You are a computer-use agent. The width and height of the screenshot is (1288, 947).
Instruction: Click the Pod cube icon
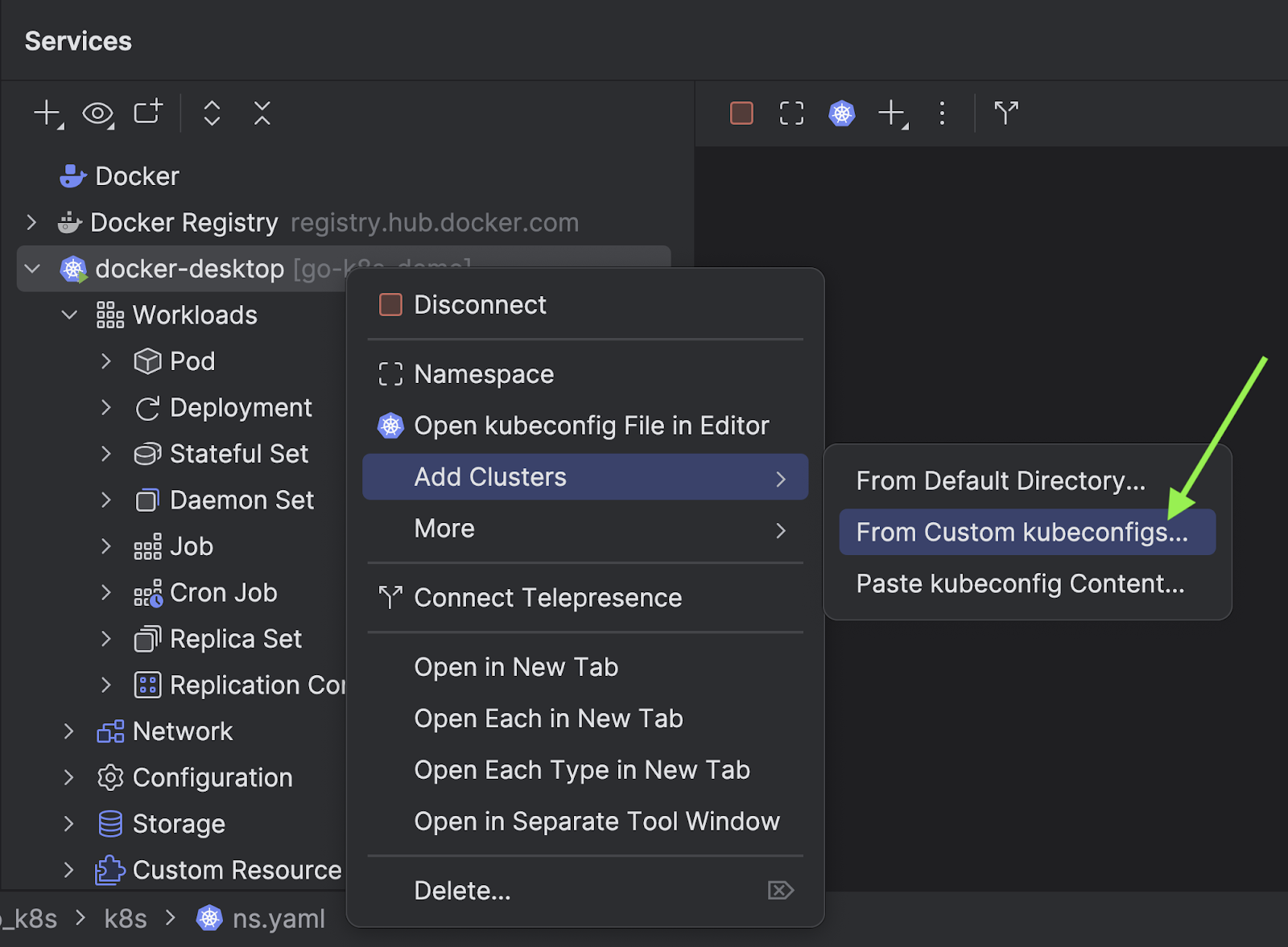[147, 361]
